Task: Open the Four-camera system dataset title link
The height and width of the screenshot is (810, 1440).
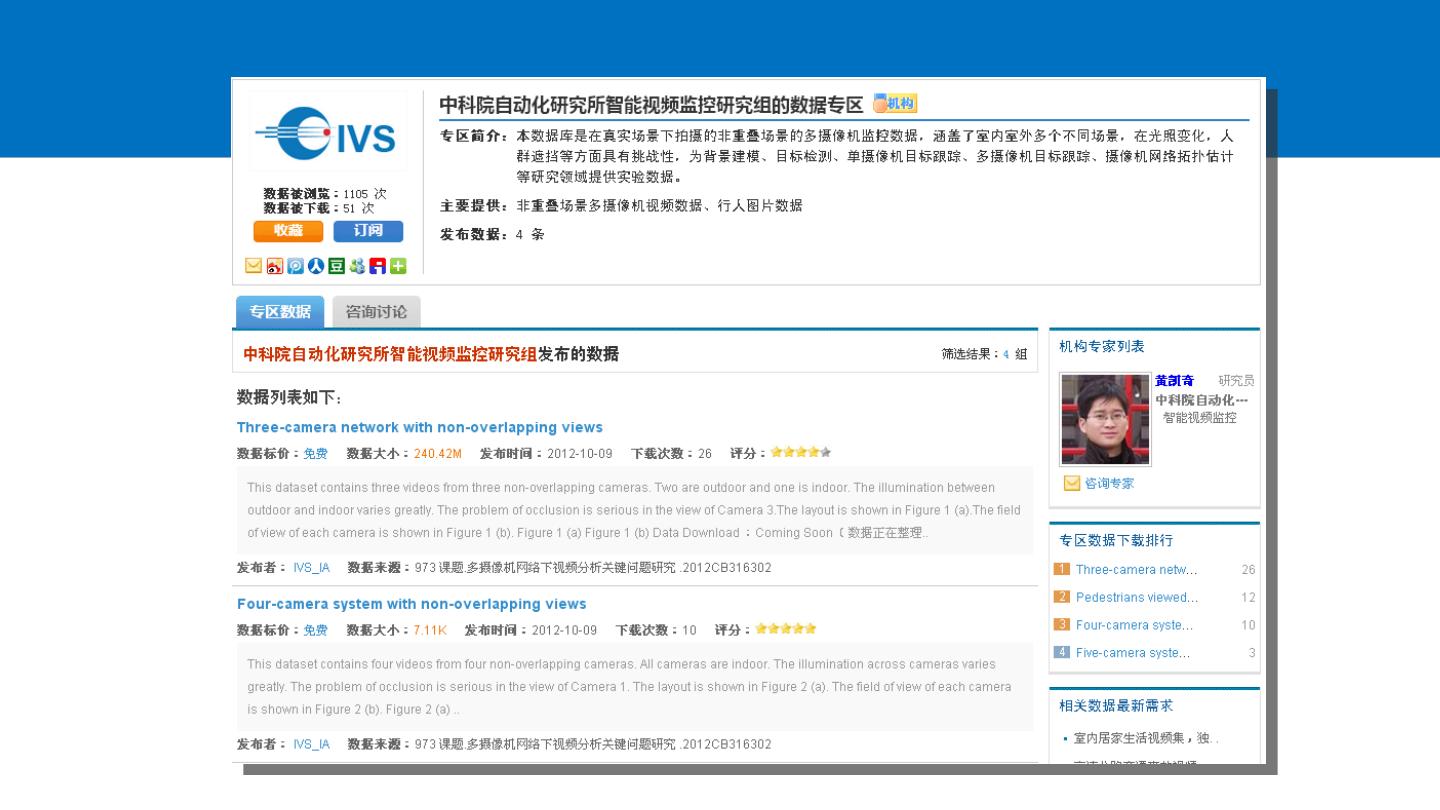Action: 412,604
